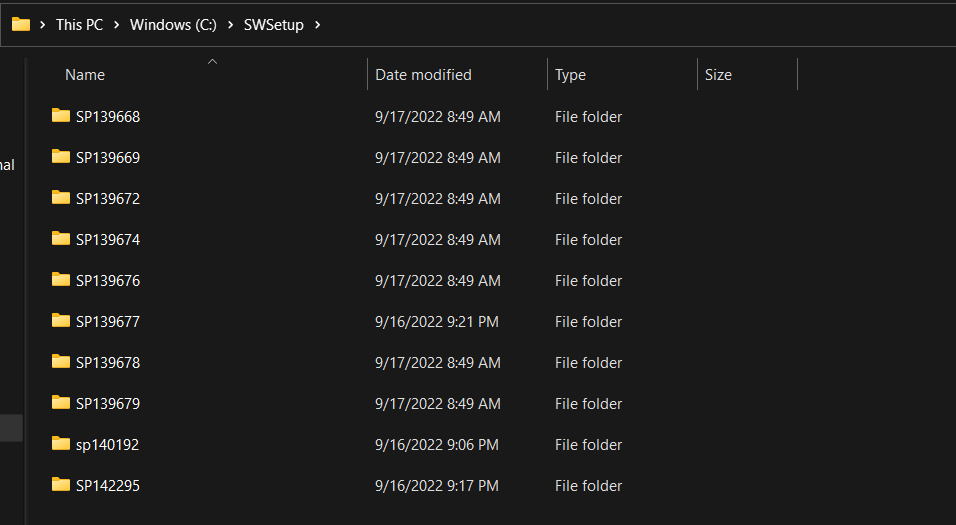
Task: Sort by the Size column header
Action: [x=718, y=75]
